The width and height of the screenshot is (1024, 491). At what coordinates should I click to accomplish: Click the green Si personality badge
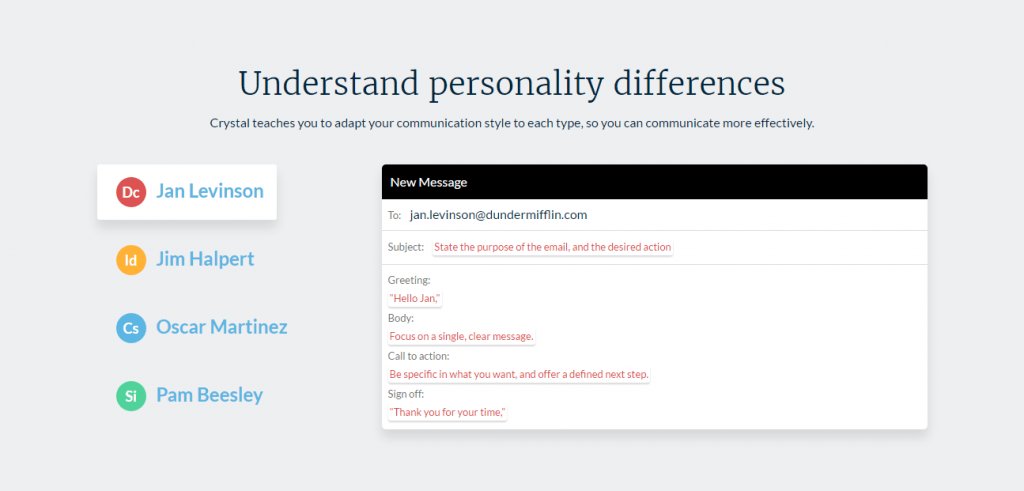(x=132, y=396)
